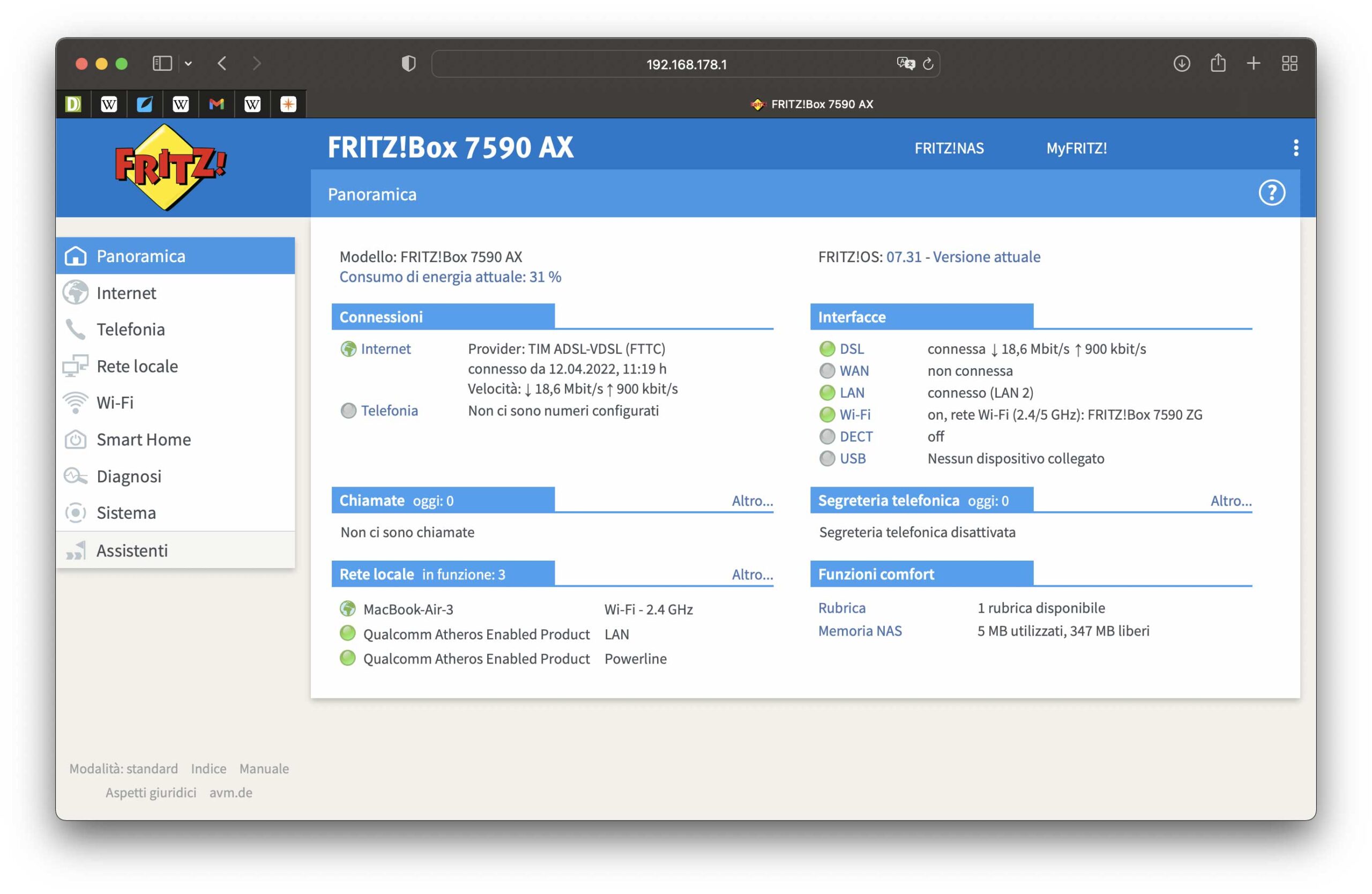Open the Wi-Fi menu item

click(115, 403)
